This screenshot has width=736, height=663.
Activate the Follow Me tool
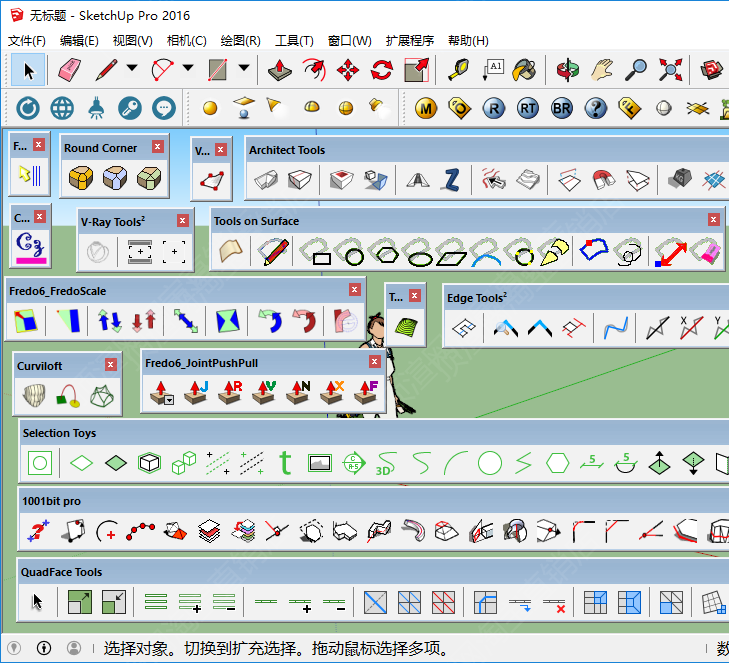314,70
